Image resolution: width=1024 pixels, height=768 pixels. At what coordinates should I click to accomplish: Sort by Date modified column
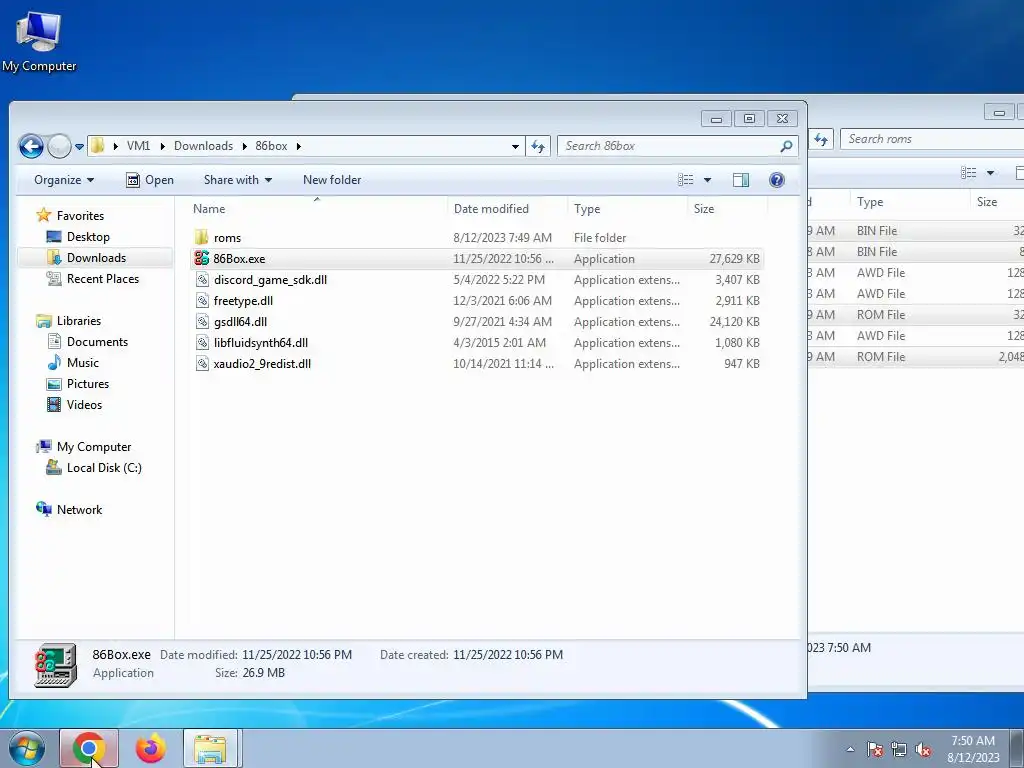[x=508, y=209]
